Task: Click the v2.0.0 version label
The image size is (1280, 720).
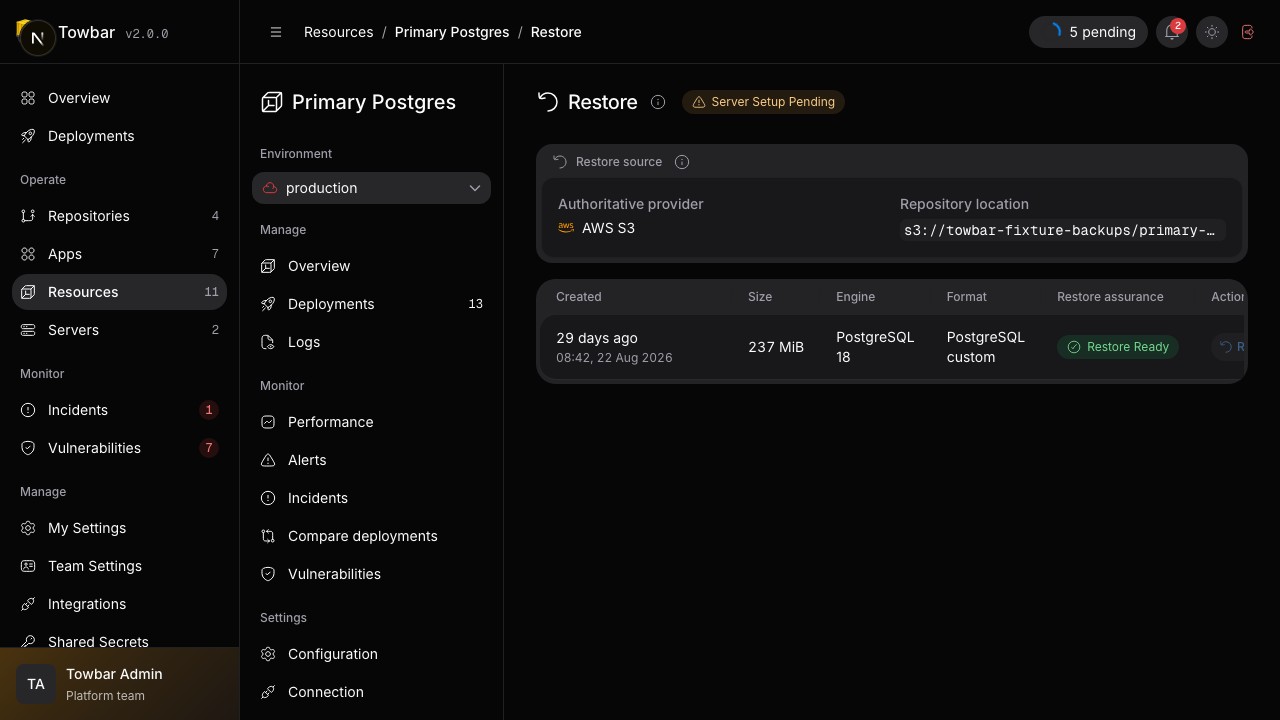Action: (147, 34)
